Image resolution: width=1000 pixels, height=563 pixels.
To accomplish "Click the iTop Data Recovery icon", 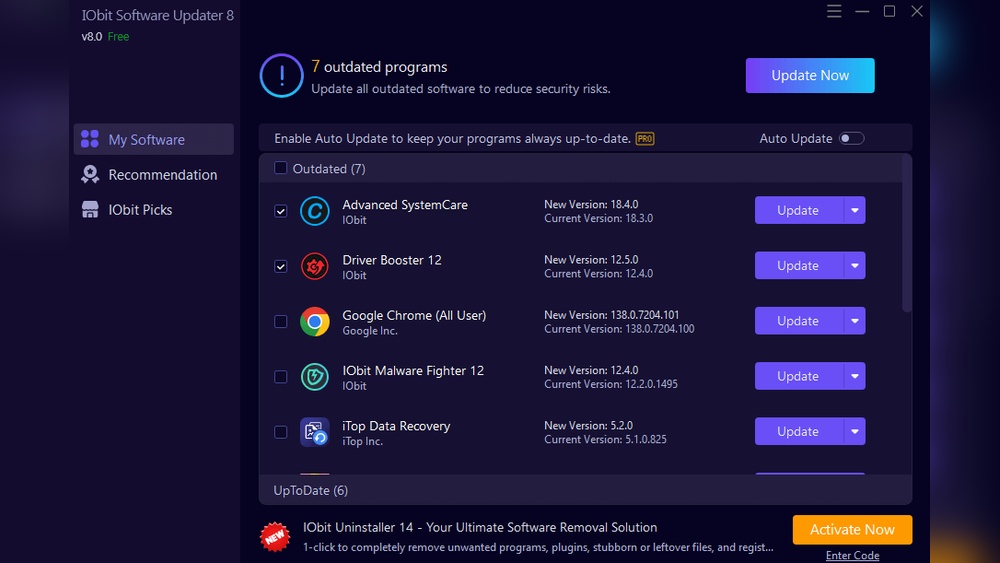I will click(x=314, y=432).
